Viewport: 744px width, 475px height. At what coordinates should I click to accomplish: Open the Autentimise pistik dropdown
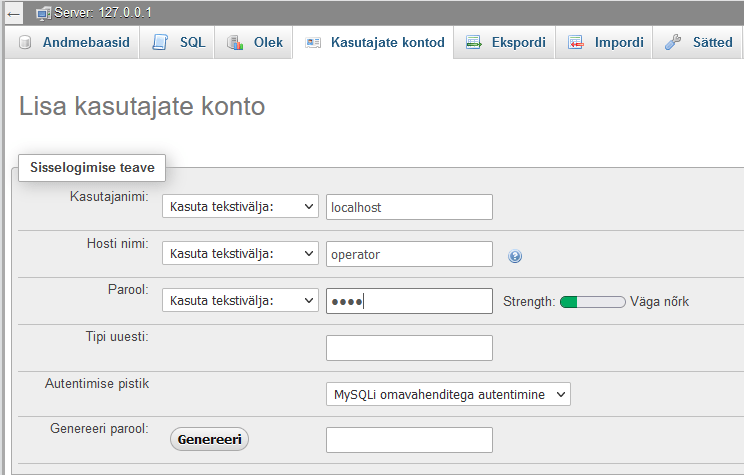[448, 394]
